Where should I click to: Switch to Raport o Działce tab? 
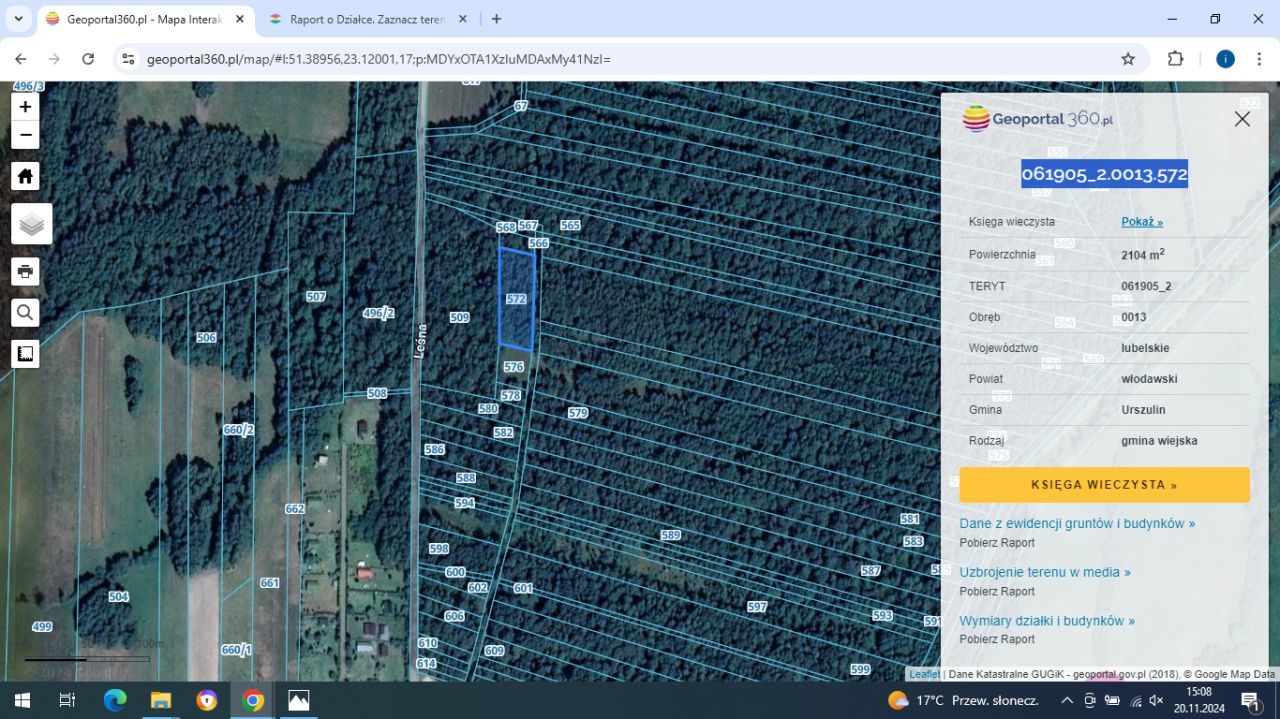coord(368,19)
